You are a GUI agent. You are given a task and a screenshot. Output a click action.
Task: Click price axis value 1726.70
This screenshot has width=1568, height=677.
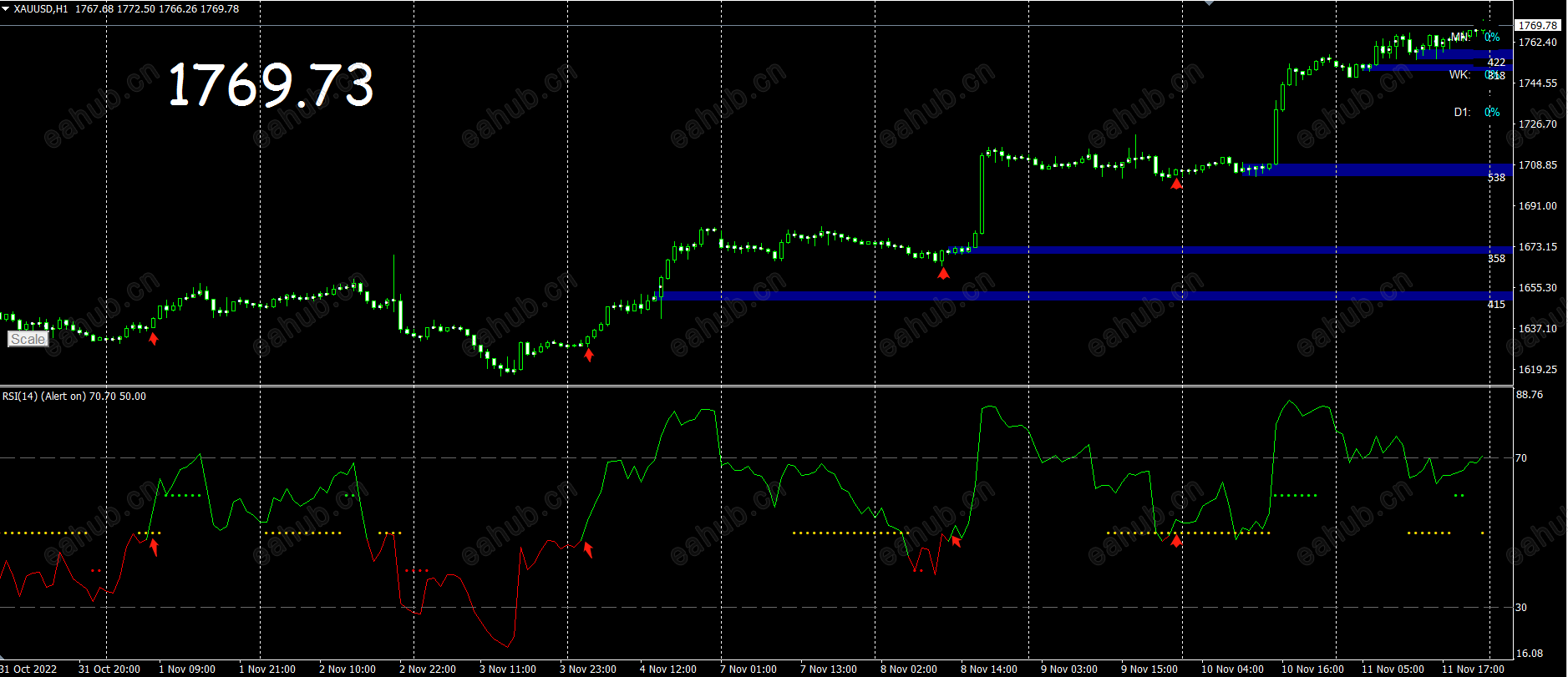(x=1538, y=124)
